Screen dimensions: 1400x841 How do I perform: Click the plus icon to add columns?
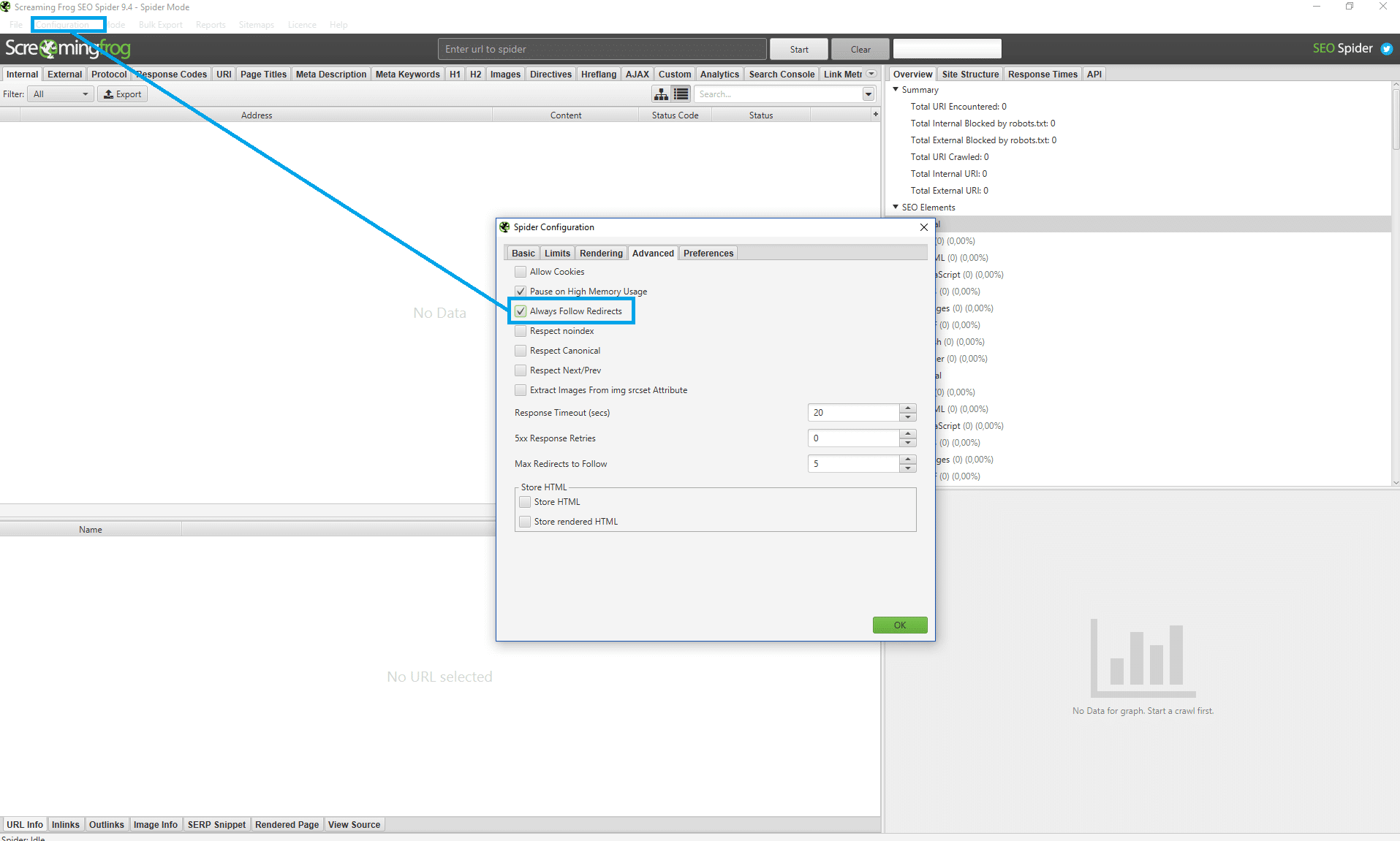[x=875, y=114]
